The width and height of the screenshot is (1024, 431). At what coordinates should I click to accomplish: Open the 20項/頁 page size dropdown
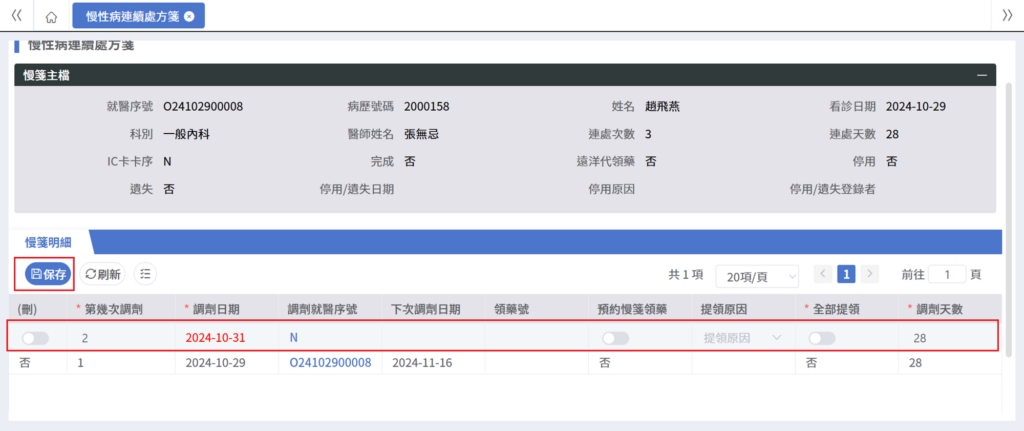point(758,276)
